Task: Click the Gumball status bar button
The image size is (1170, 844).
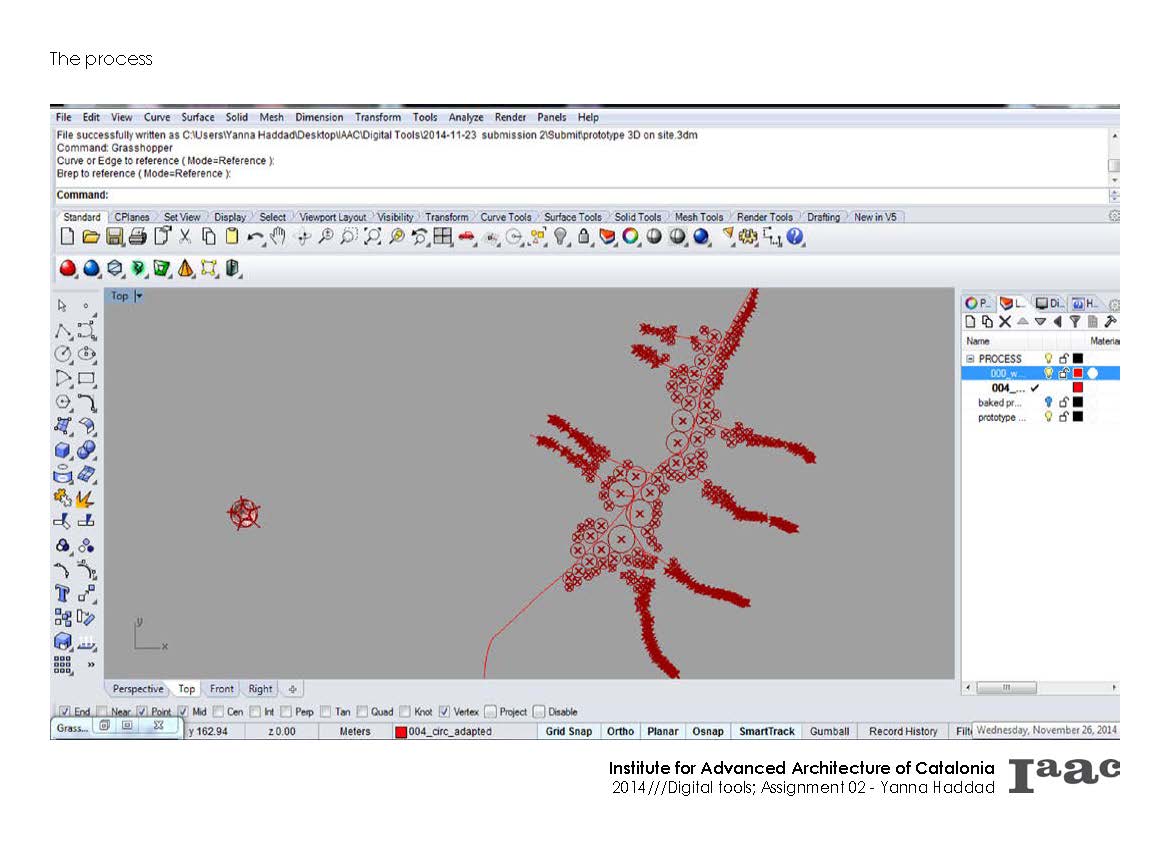Action: [829, 731]
